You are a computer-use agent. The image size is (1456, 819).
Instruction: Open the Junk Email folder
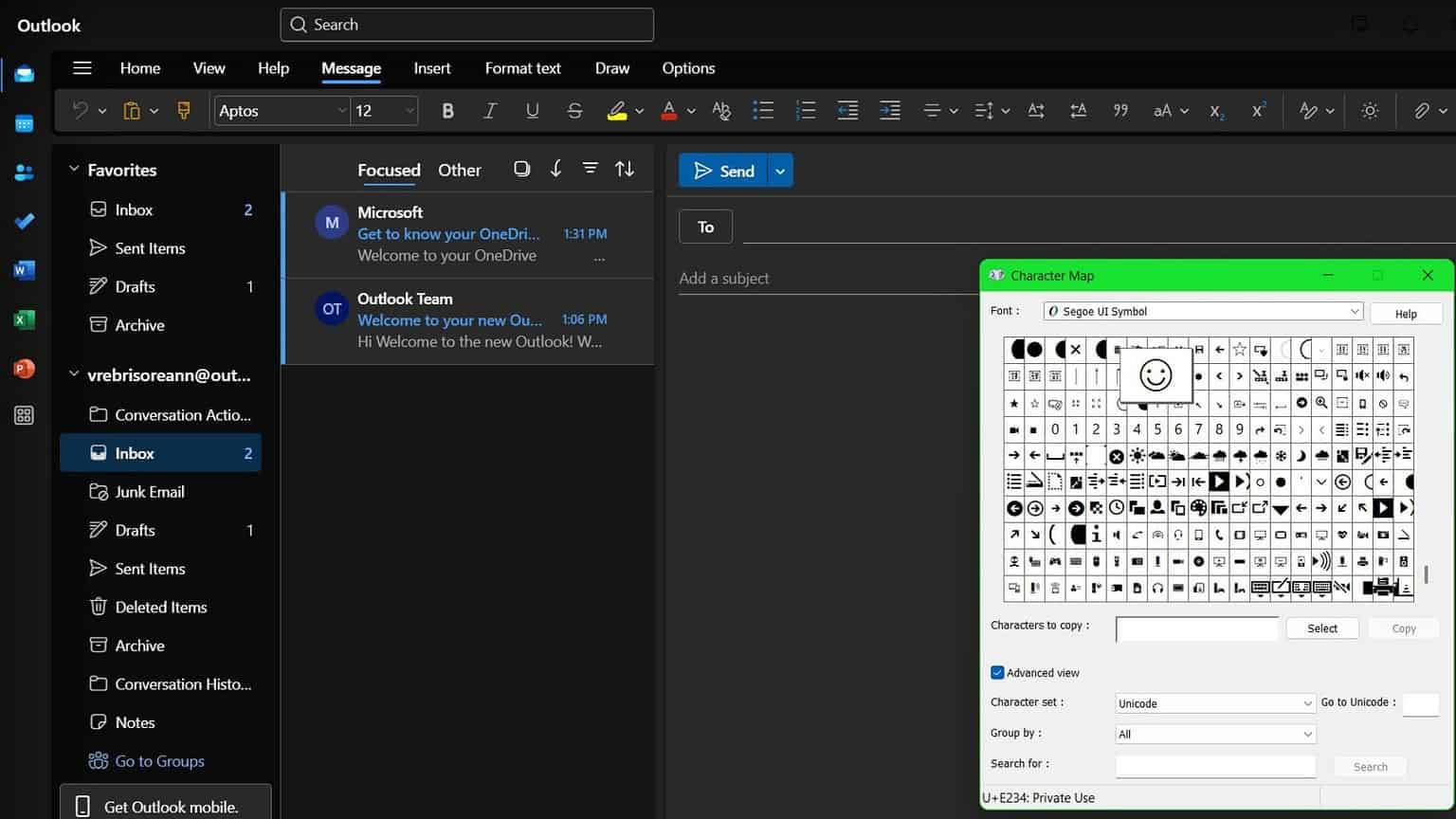point(161,492)
